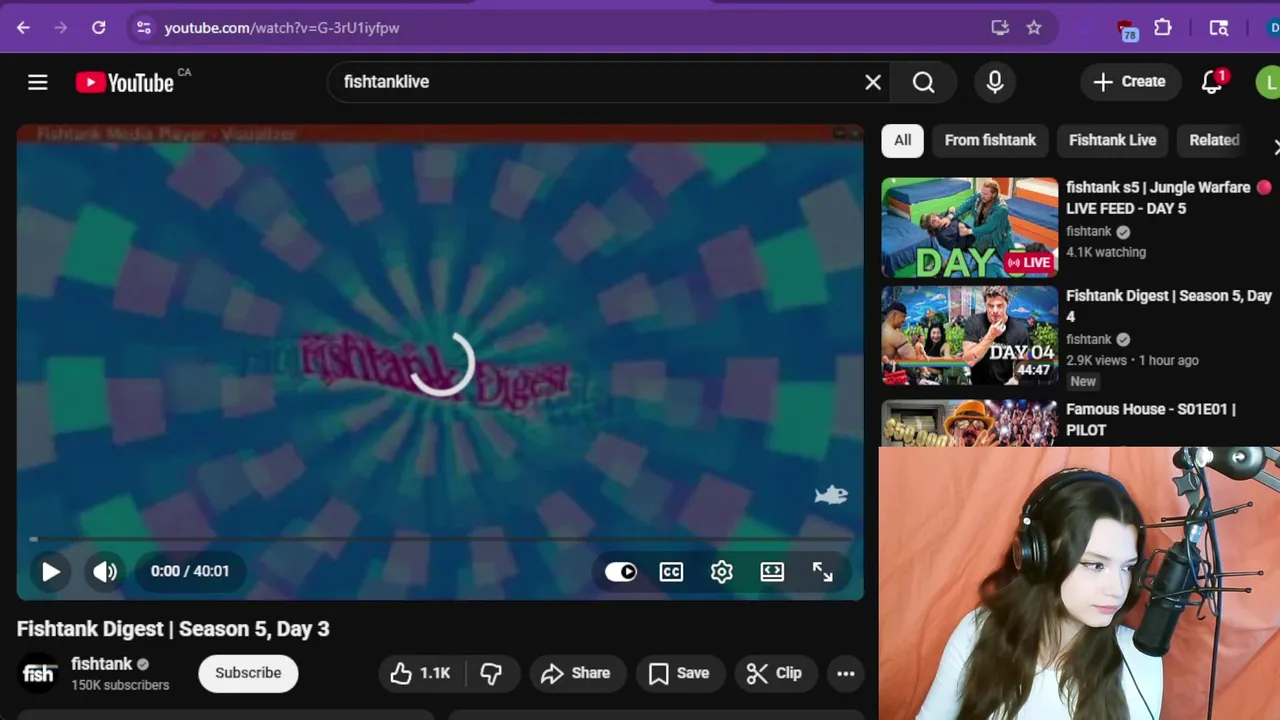The image size is (1280, 720).
Task: Open the notifications bell
Action: pos(1212,82)
